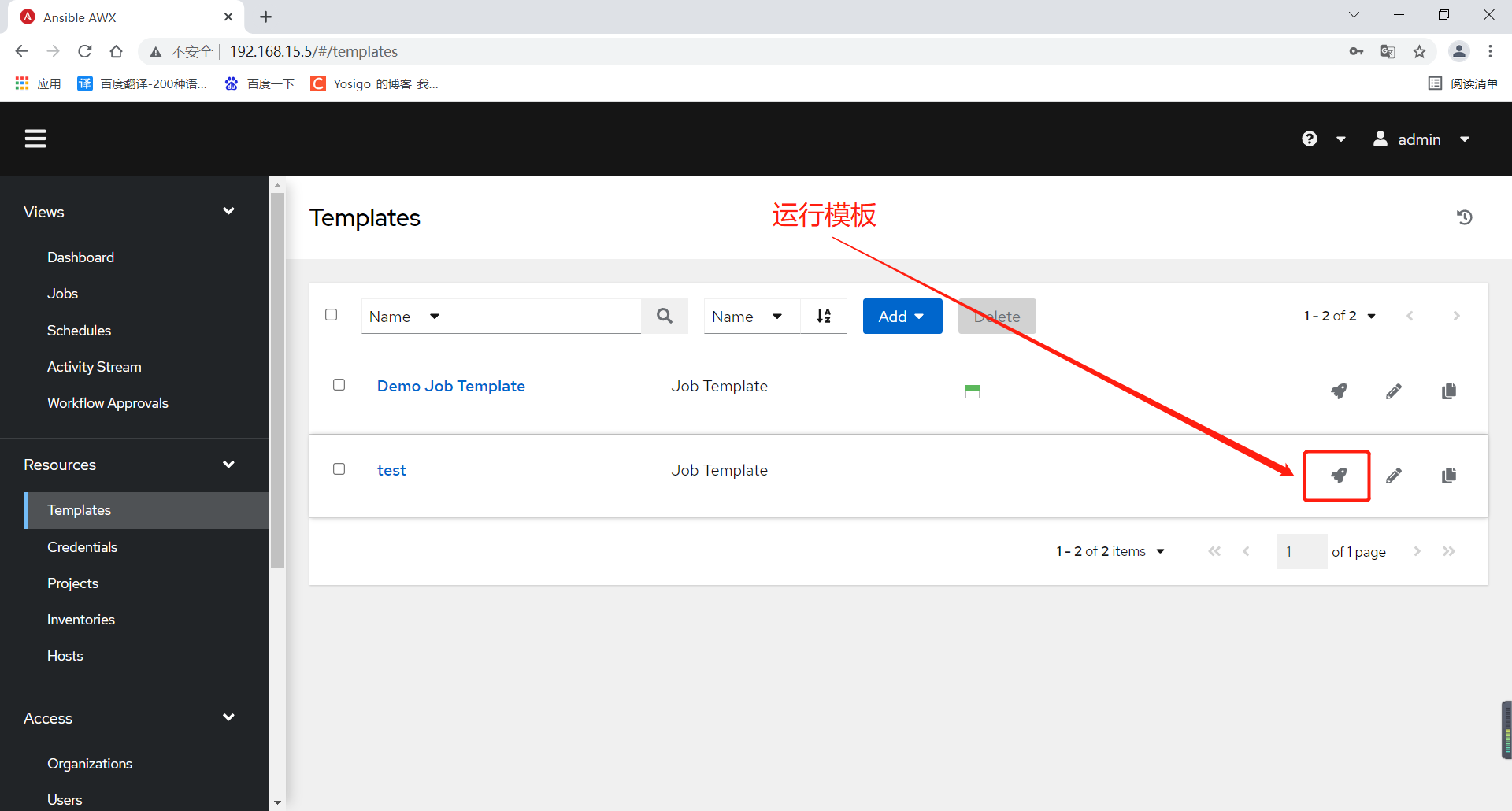Toggle sort order direction icon

click(x=824, y=316)
